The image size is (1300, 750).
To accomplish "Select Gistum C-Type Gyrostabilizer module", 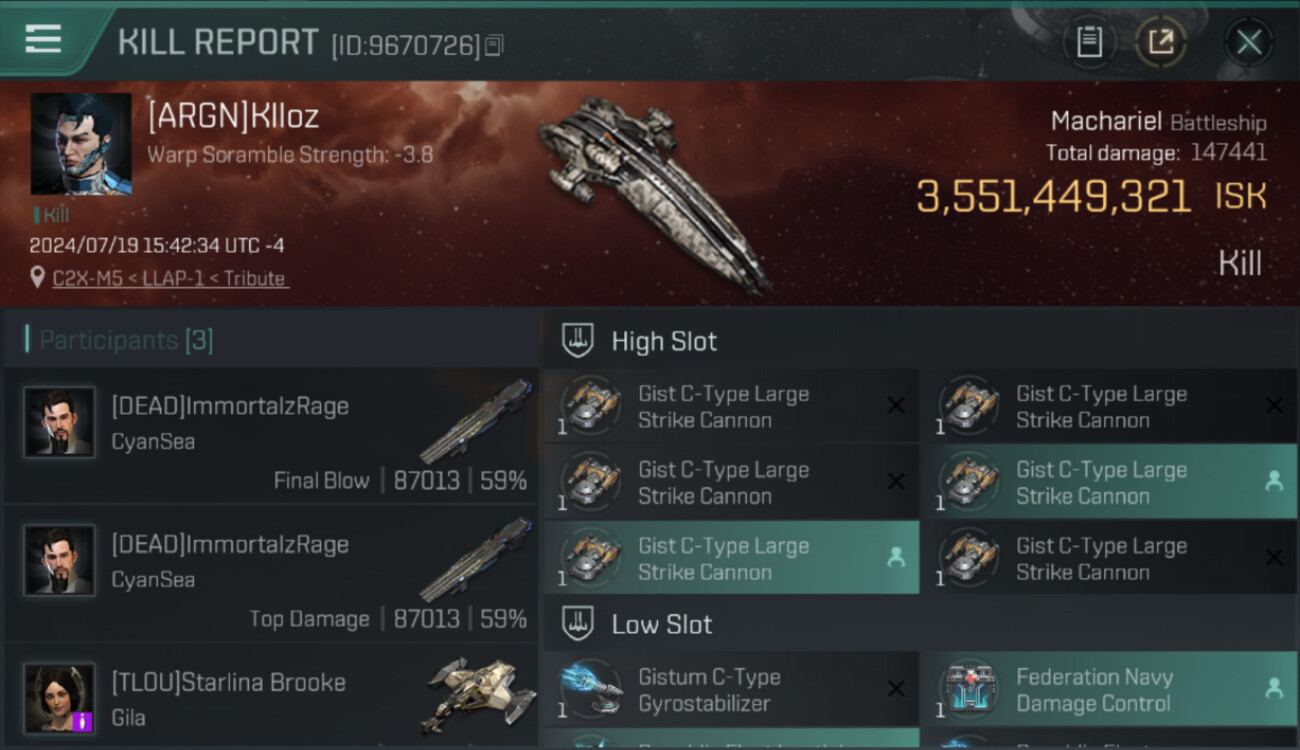I will (x=731, y=690).
